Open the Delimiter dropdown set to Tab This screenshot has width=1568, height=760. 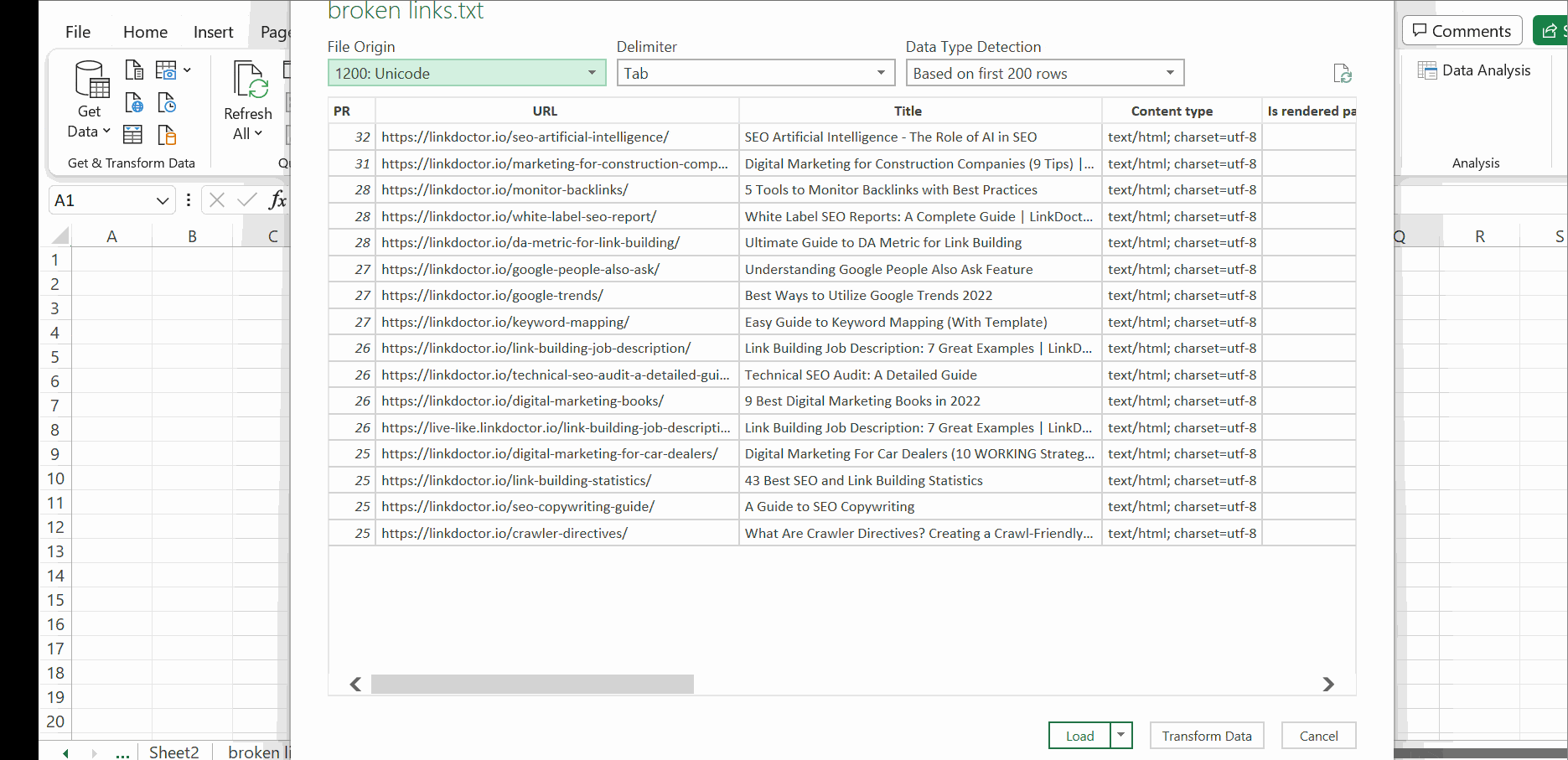tap(756, 73)
